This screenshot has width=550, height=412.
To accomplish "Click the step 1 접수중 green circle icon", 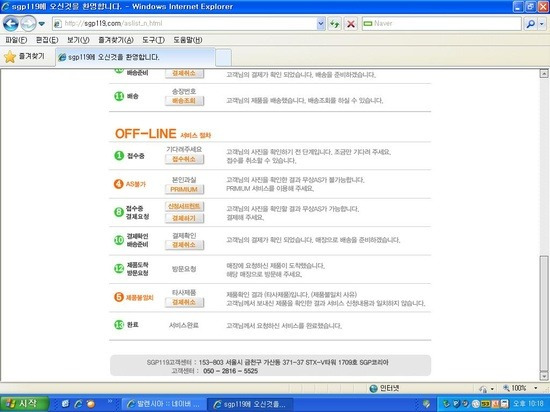I will 119,156.
